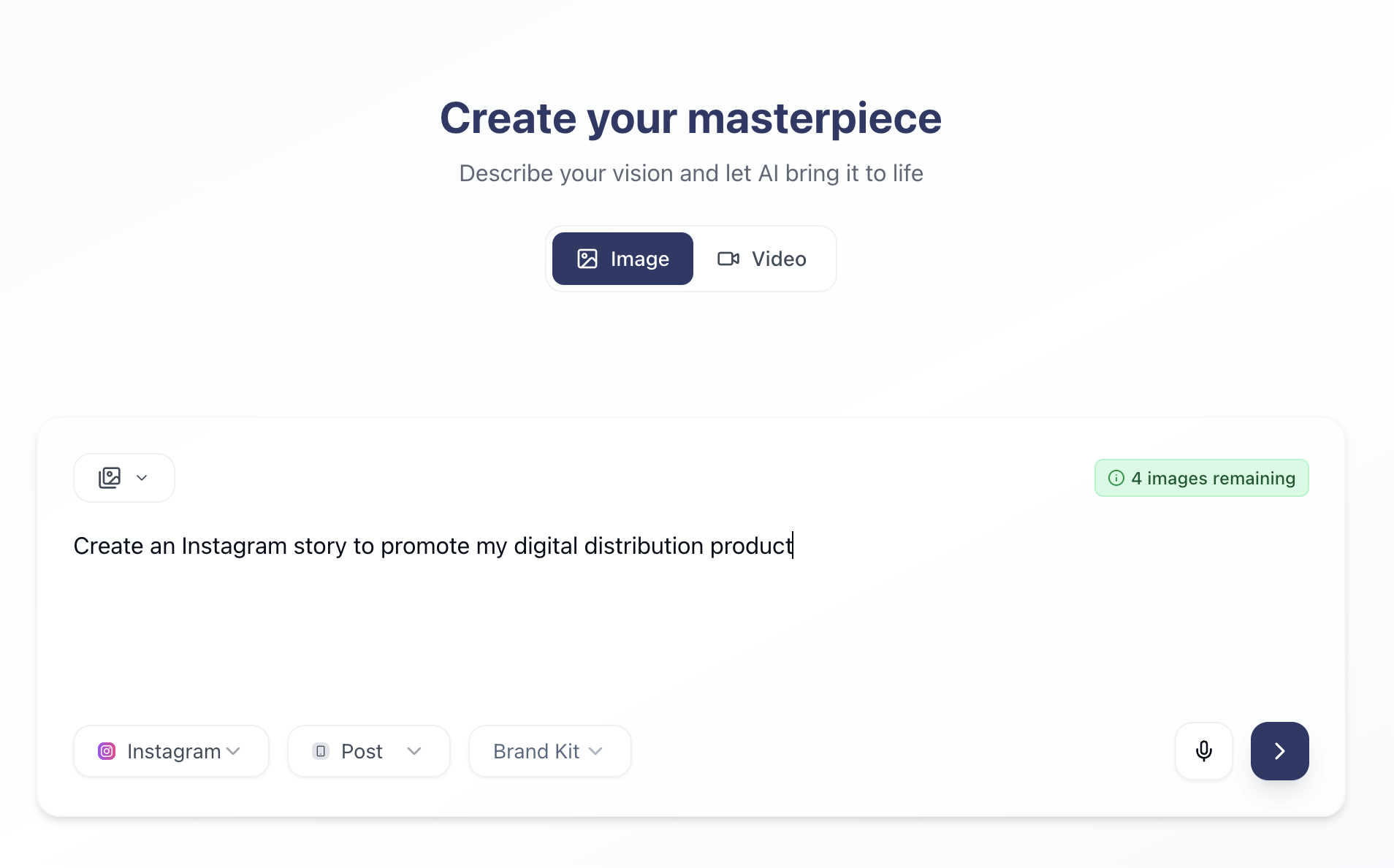The image size is (1394, 868).
Task: Click the info icon beside images remaining
Action: point(1116,478)
